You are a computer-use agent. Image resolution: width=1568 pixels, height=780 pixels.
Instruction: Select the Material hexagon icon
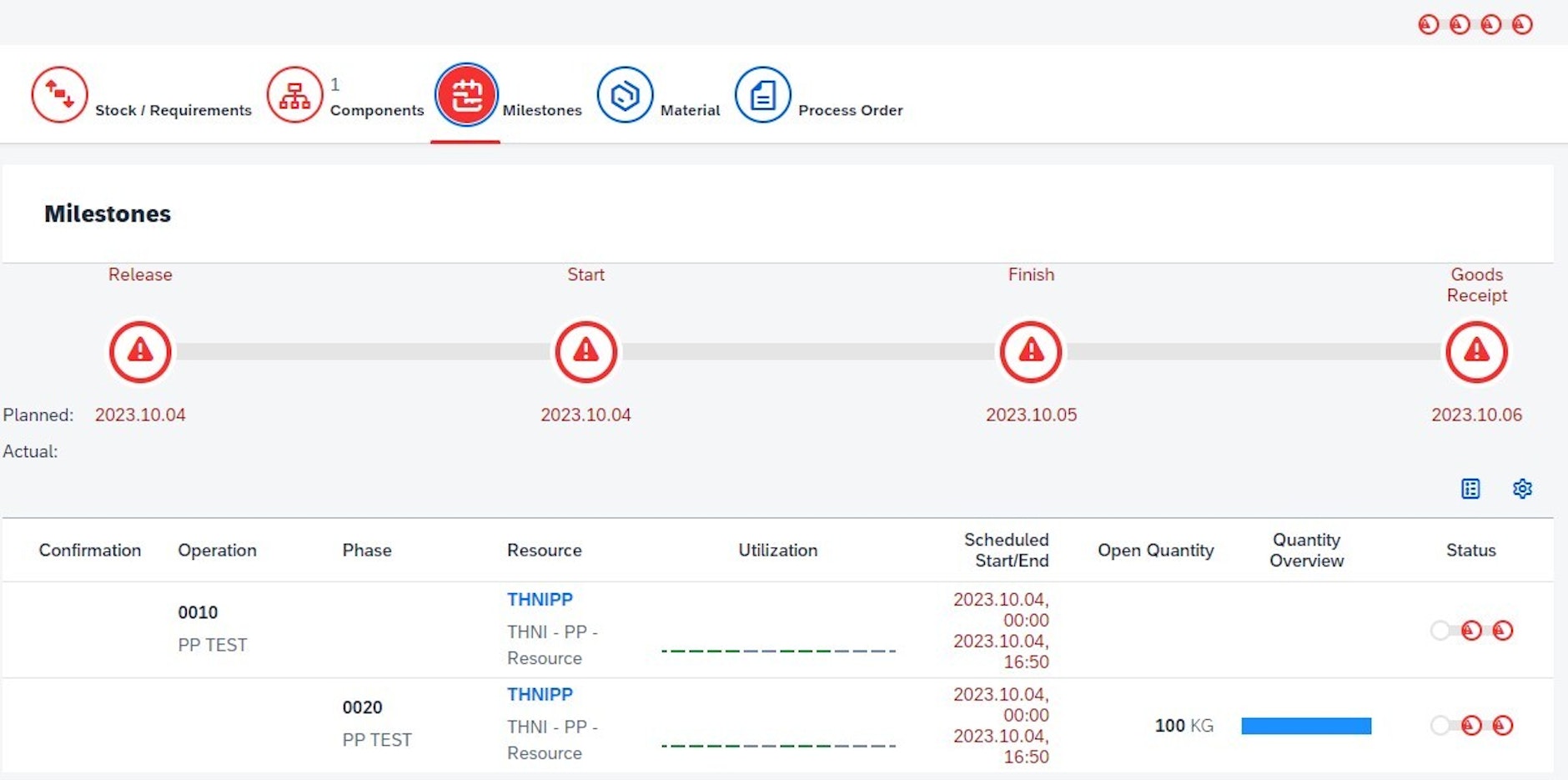(626, 94)
